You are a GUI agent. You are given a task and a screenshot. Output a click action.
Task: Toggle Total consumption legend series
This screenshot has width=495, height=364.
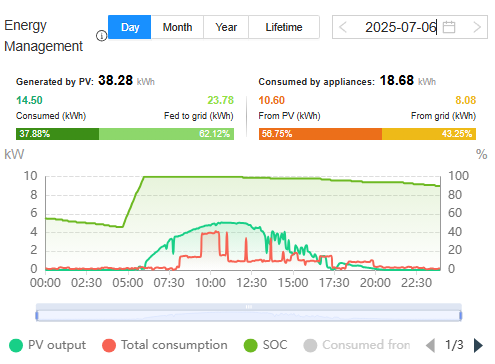pos(165,345)
